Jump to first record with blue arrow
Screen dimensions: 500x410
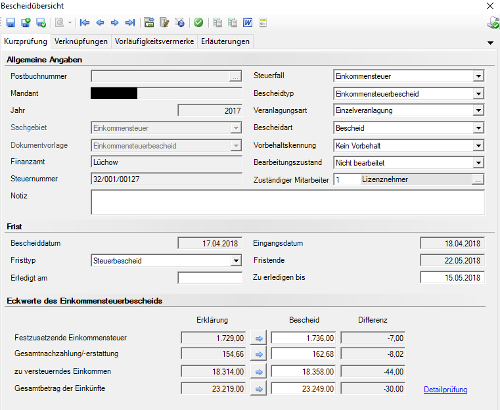(85, 23)
